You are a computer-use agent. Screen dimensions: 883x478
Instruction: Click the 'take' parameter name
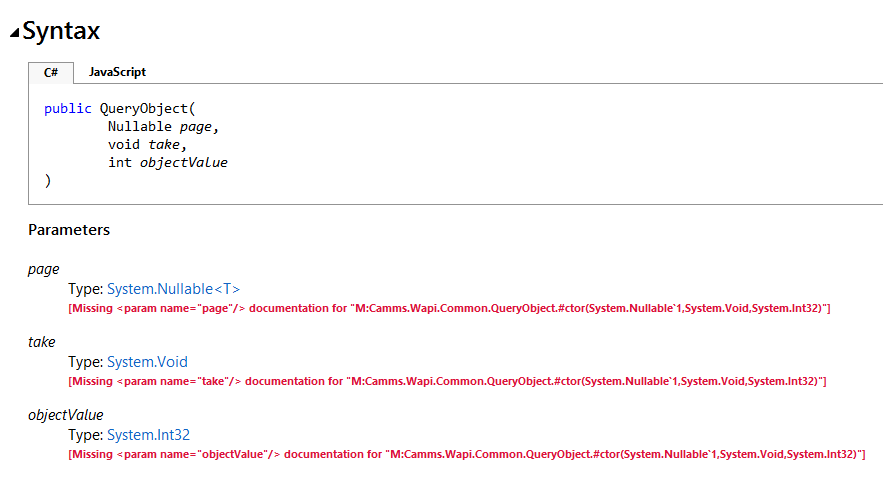[42, 342]
